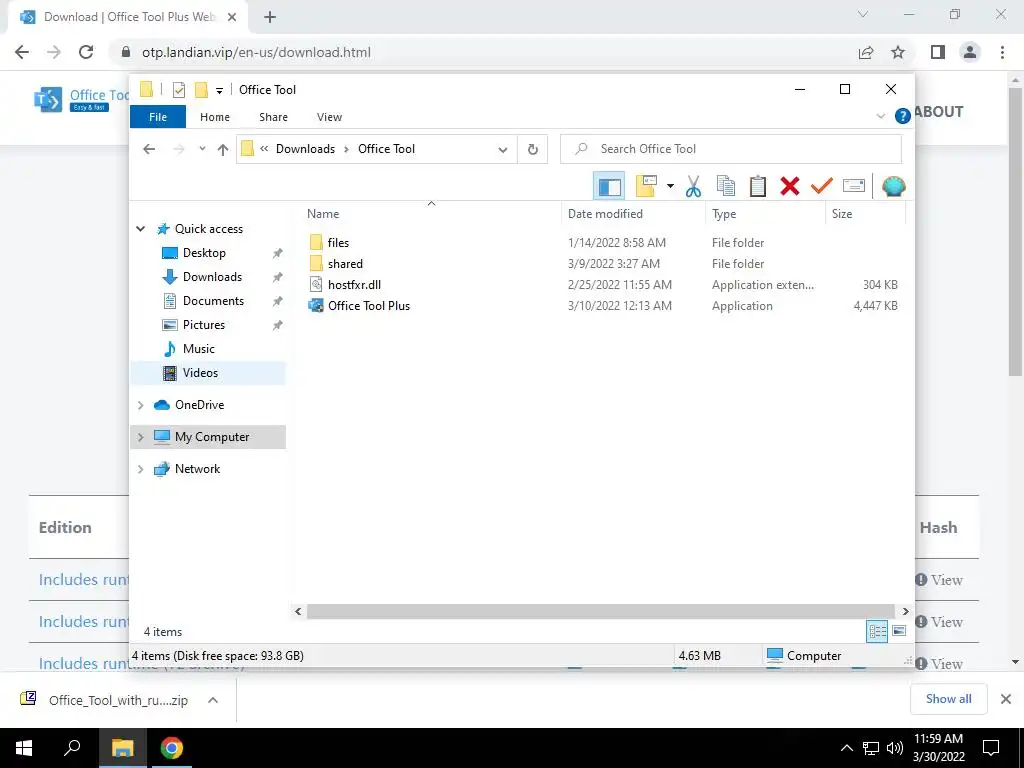Select Network in navigation pane
Image resolution: width=1024 pixels, height=768 pixels.
tap(197, 469)
